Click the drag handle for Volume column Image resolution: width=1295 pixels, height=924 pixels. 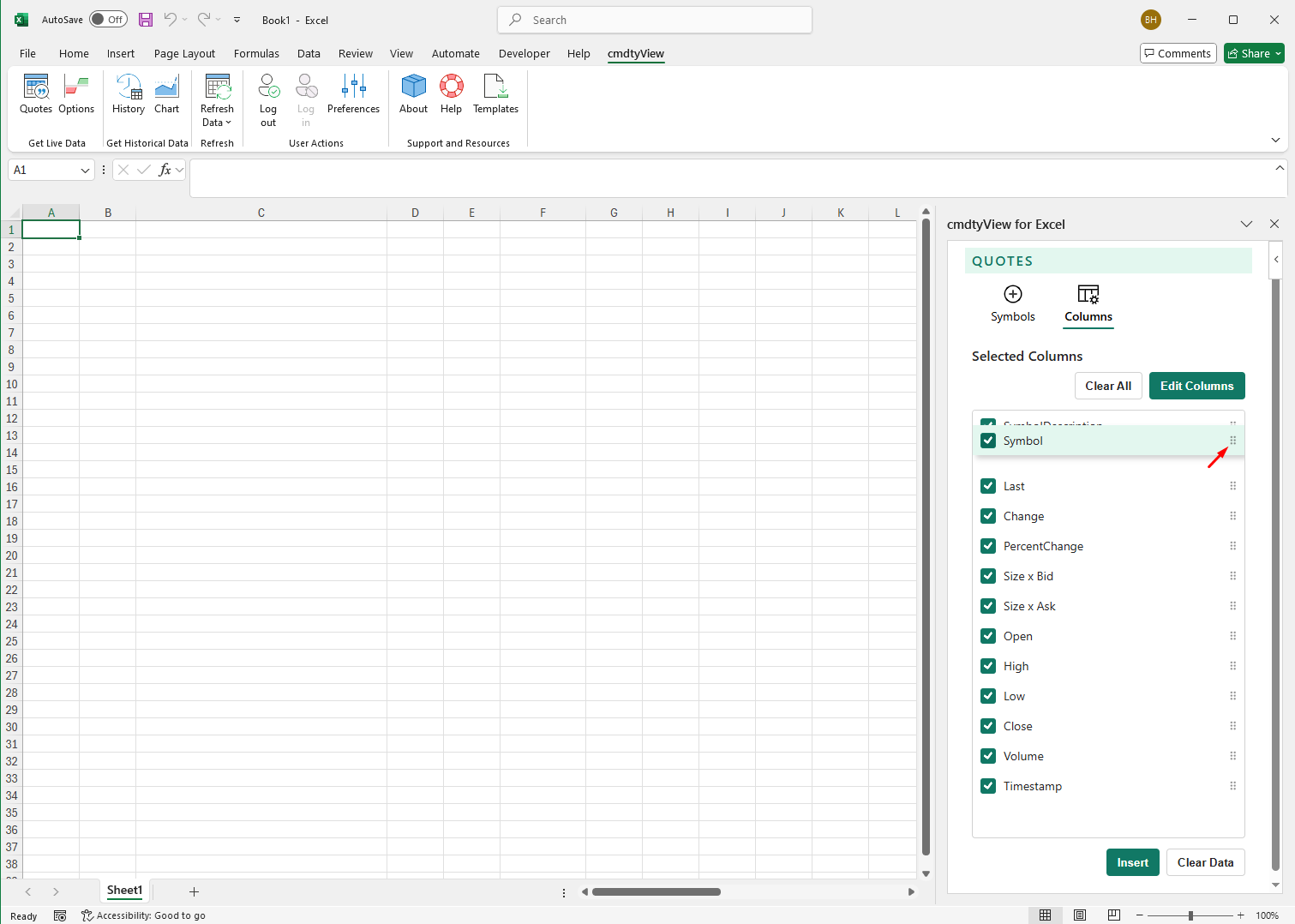(1233, 756)
